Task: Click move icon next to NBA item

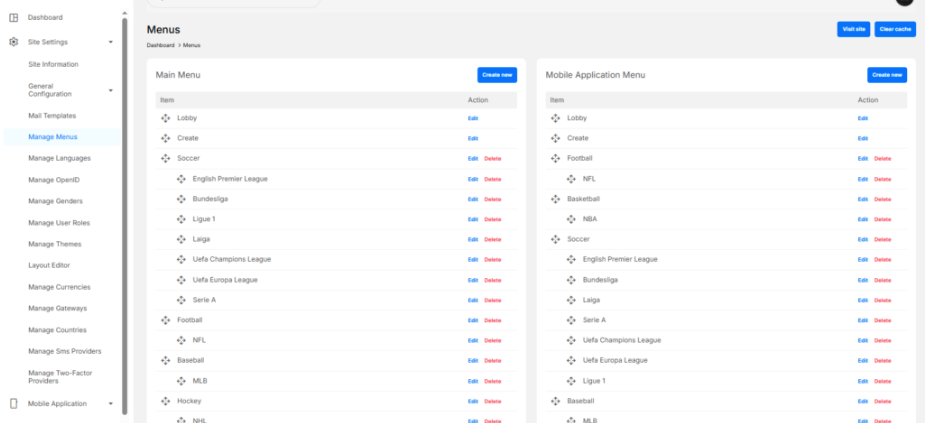Action: coord(571,219)
